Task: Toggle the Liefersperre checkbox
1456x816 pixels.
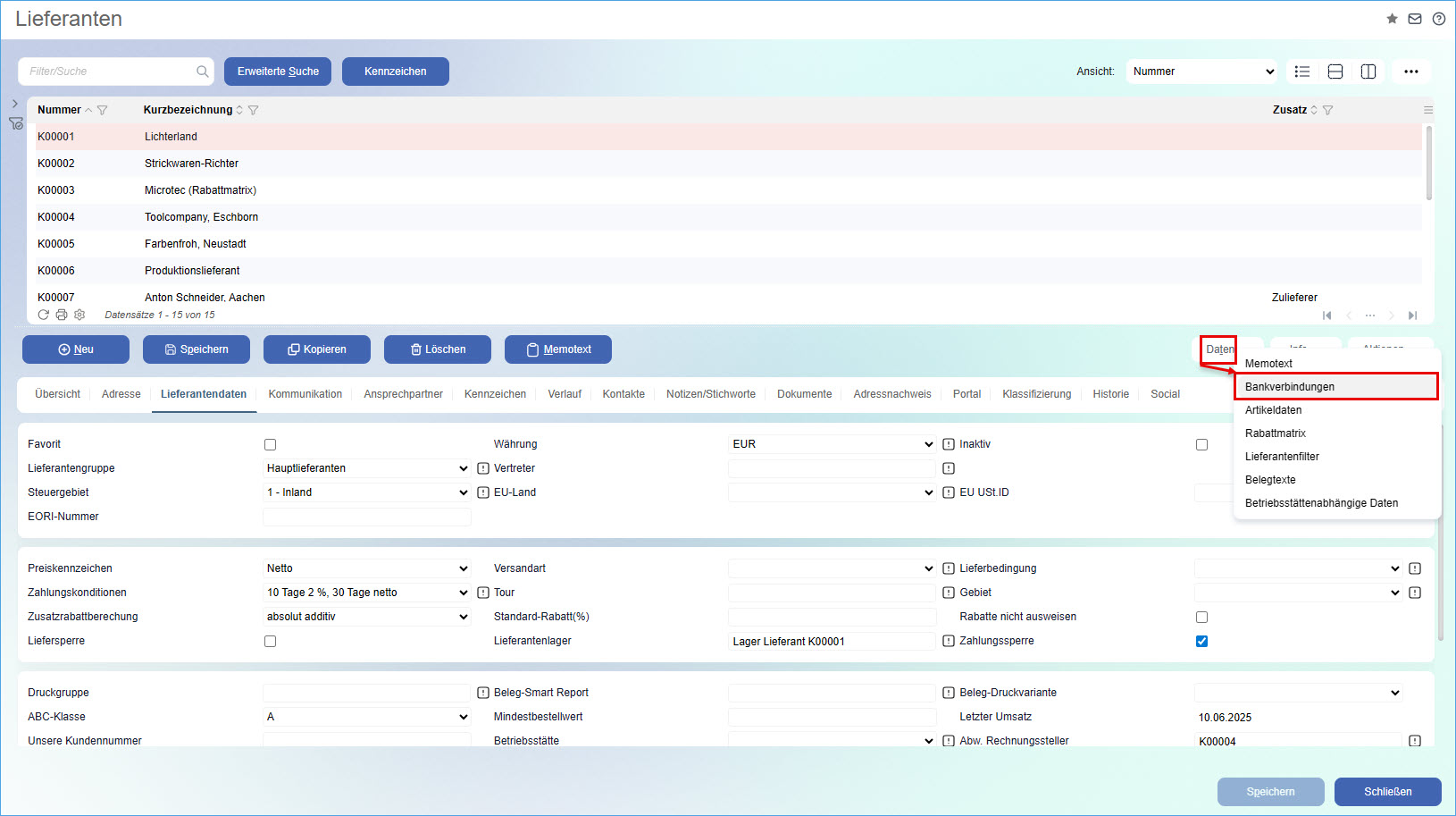Action: tap(270, 641)
